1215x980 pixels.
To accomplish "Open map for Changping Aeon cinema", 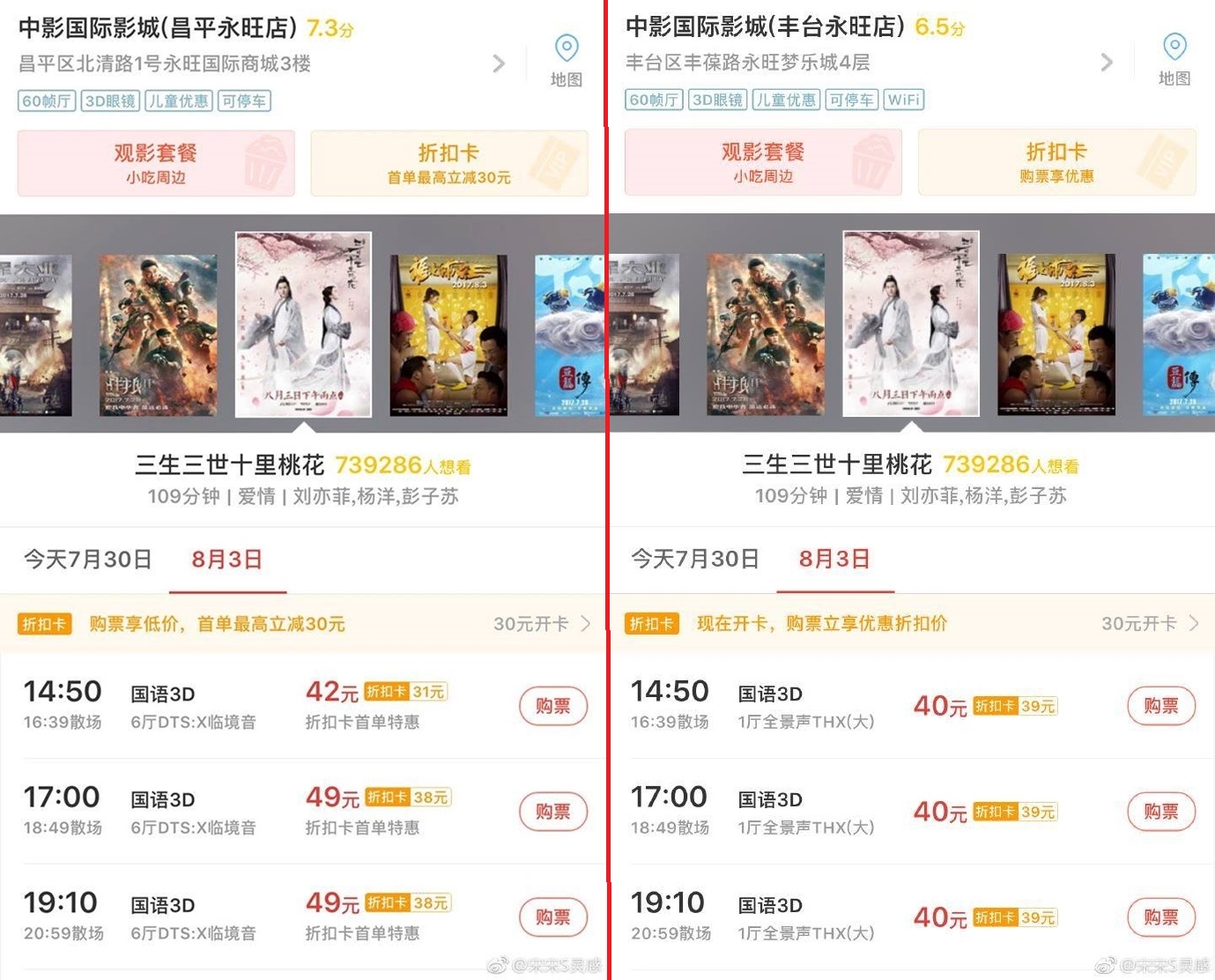I will coord(567,60).
